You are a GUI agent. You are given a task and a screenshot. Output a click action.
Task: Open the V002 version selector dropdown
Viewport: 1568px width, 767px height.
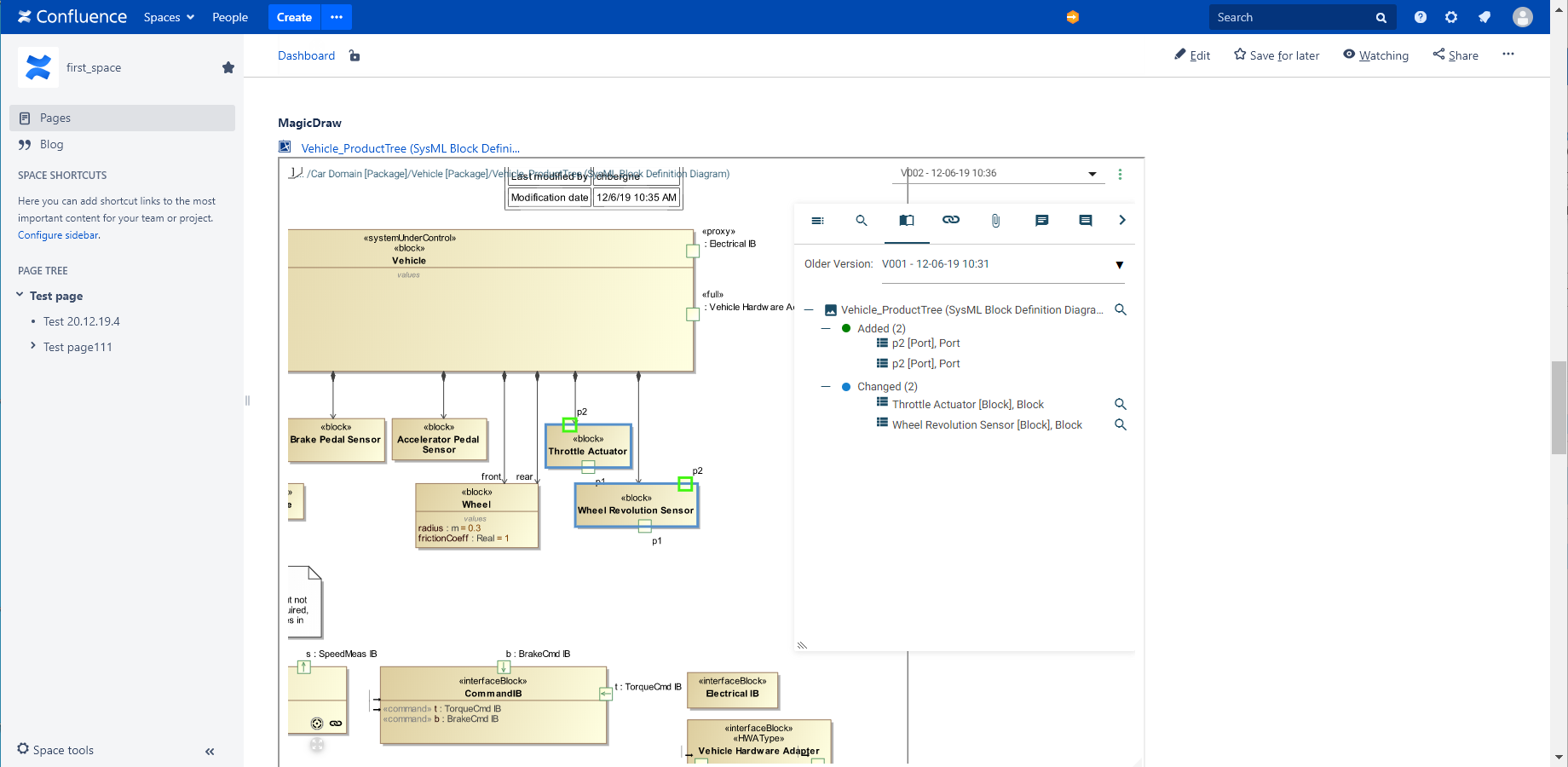1000,173
